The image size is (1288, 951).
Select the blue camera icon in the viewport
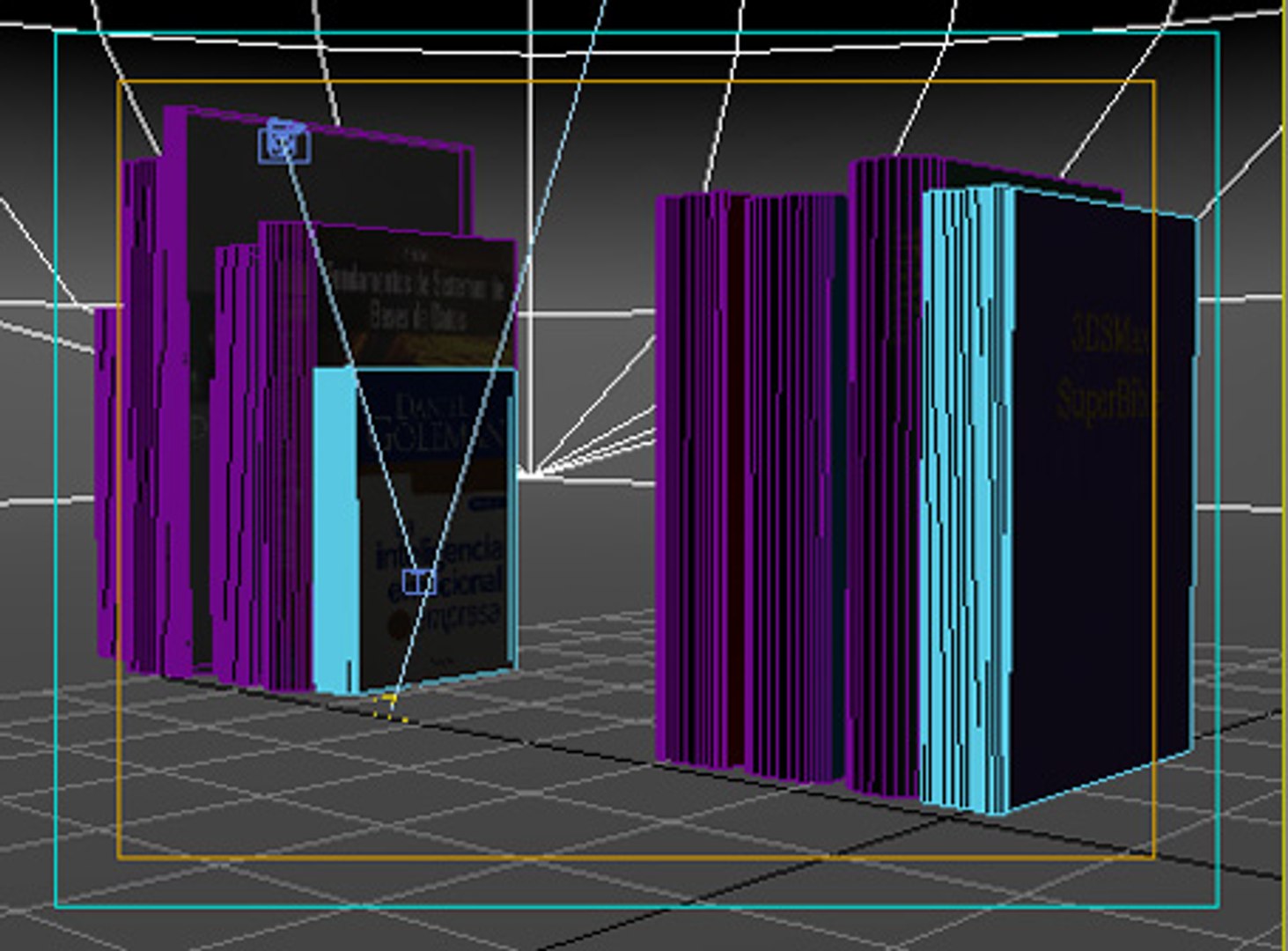click(x=284, y=142)
